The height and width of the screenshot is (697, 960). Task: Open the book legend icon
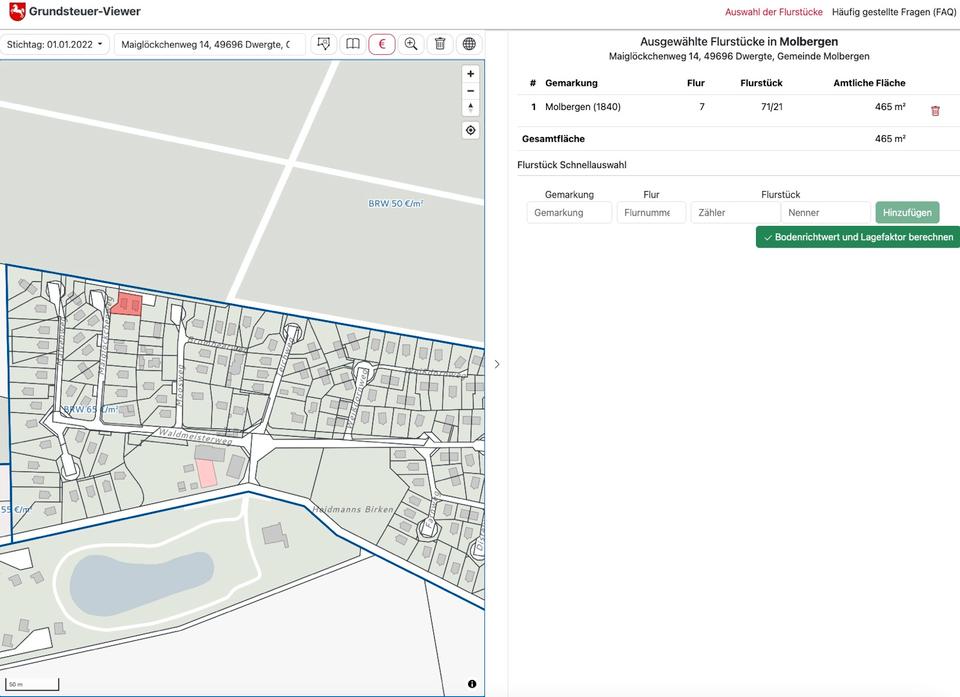point(352,44)
